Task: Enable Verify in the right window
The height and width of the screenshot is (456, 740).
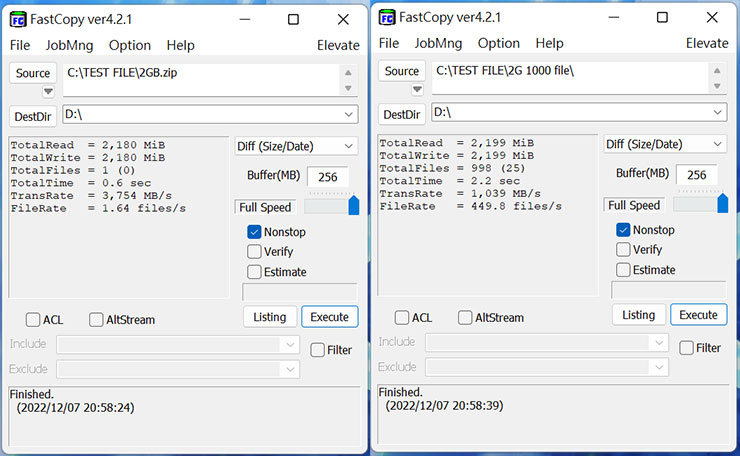Action: pyautogui.click(x=623, y=250)
